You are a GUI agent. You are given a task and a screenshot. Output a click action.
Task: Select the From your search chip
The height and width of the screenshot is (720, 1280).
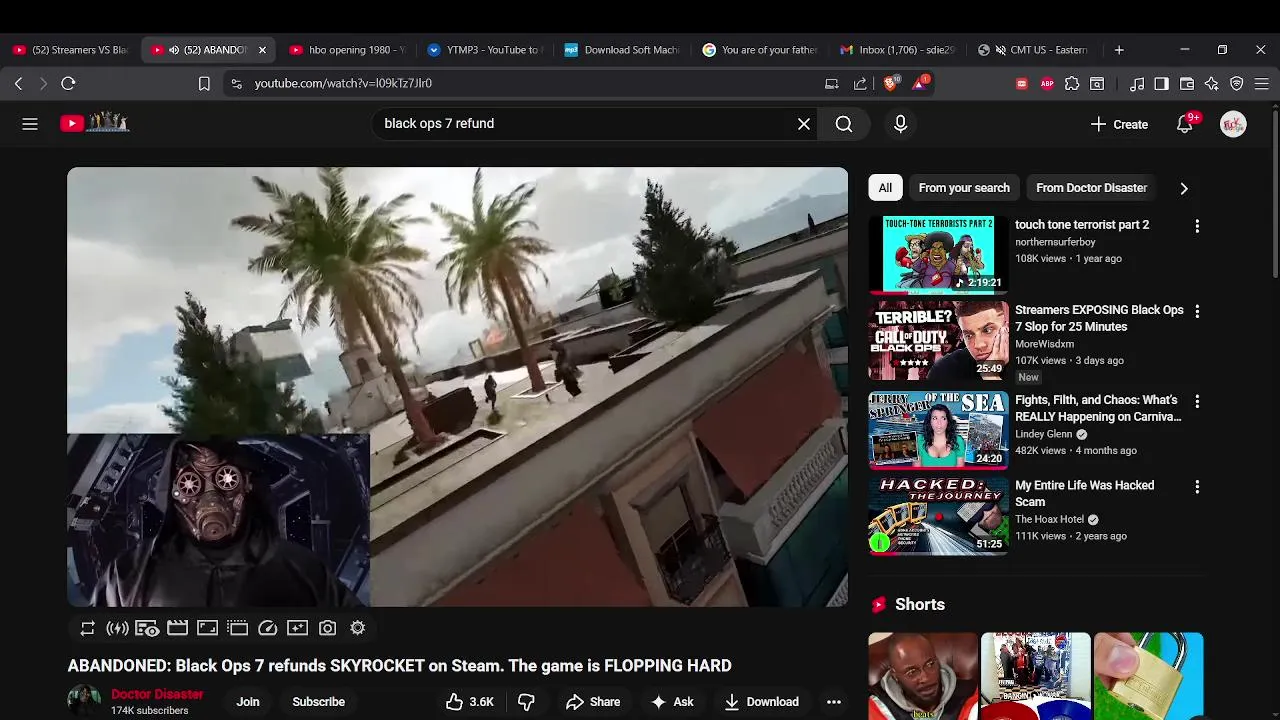point(964,188)
